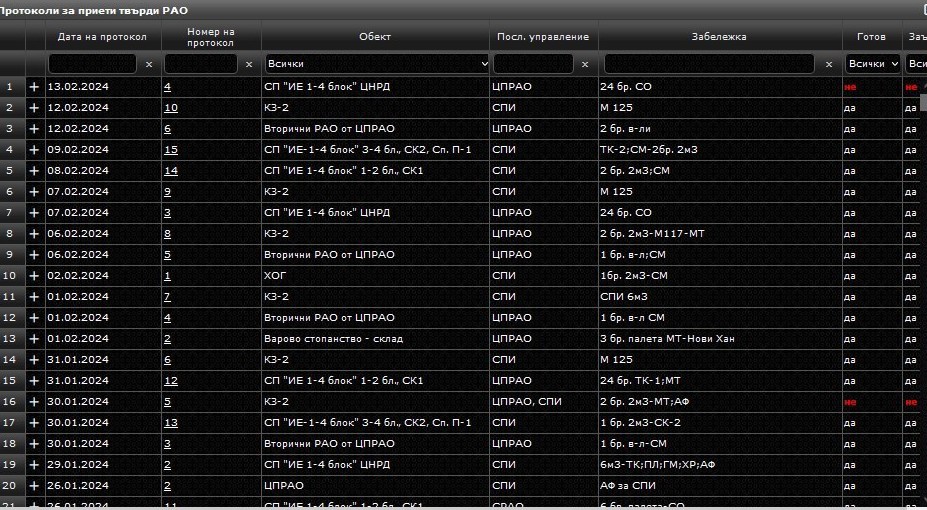Screen dimensions: 927x510
Task: Expand row 4 details with plus icon
Action: [34, 150]
